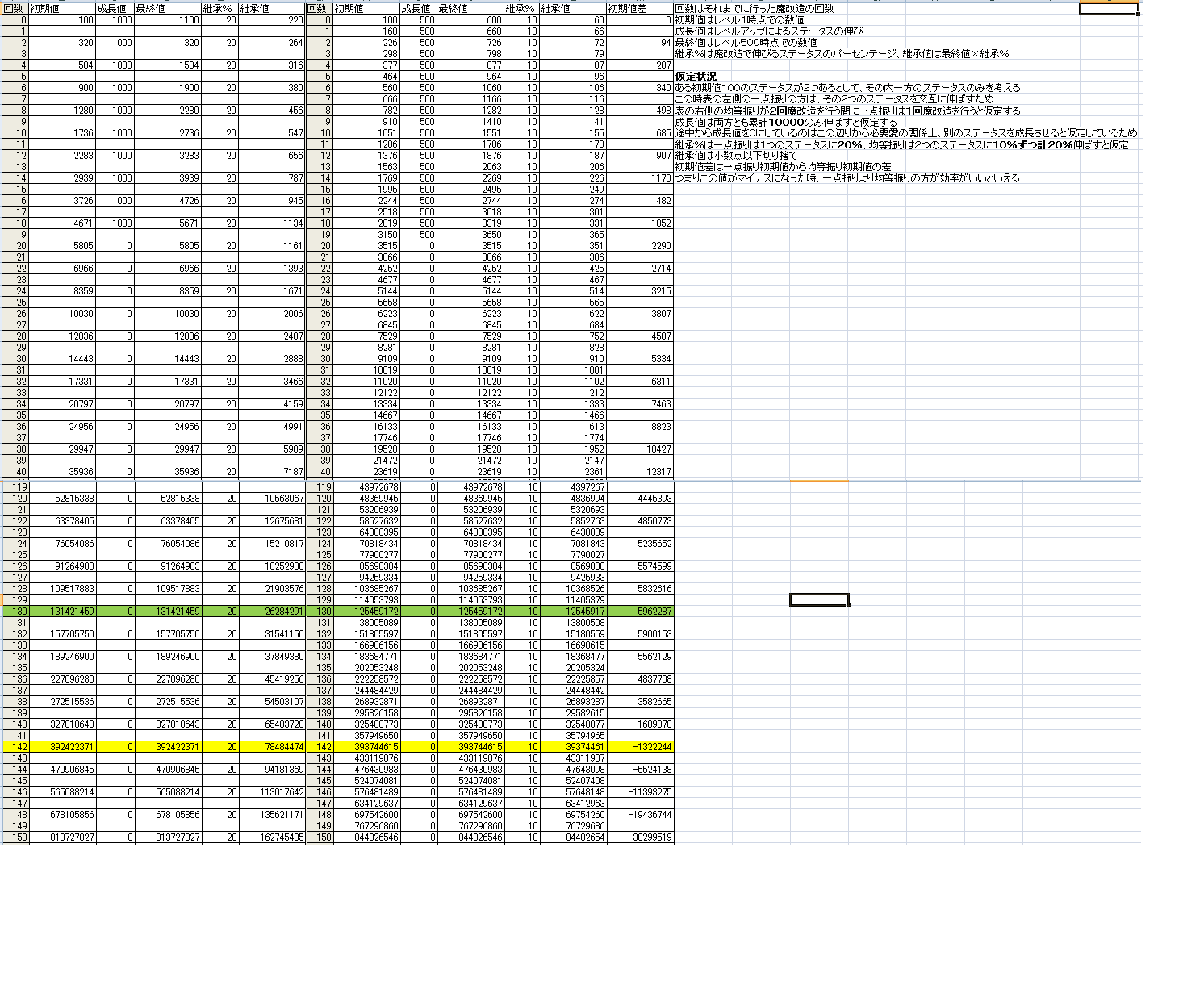Click the left table's 継承% header cell
1204x1002 pixels.
[219, 9]
